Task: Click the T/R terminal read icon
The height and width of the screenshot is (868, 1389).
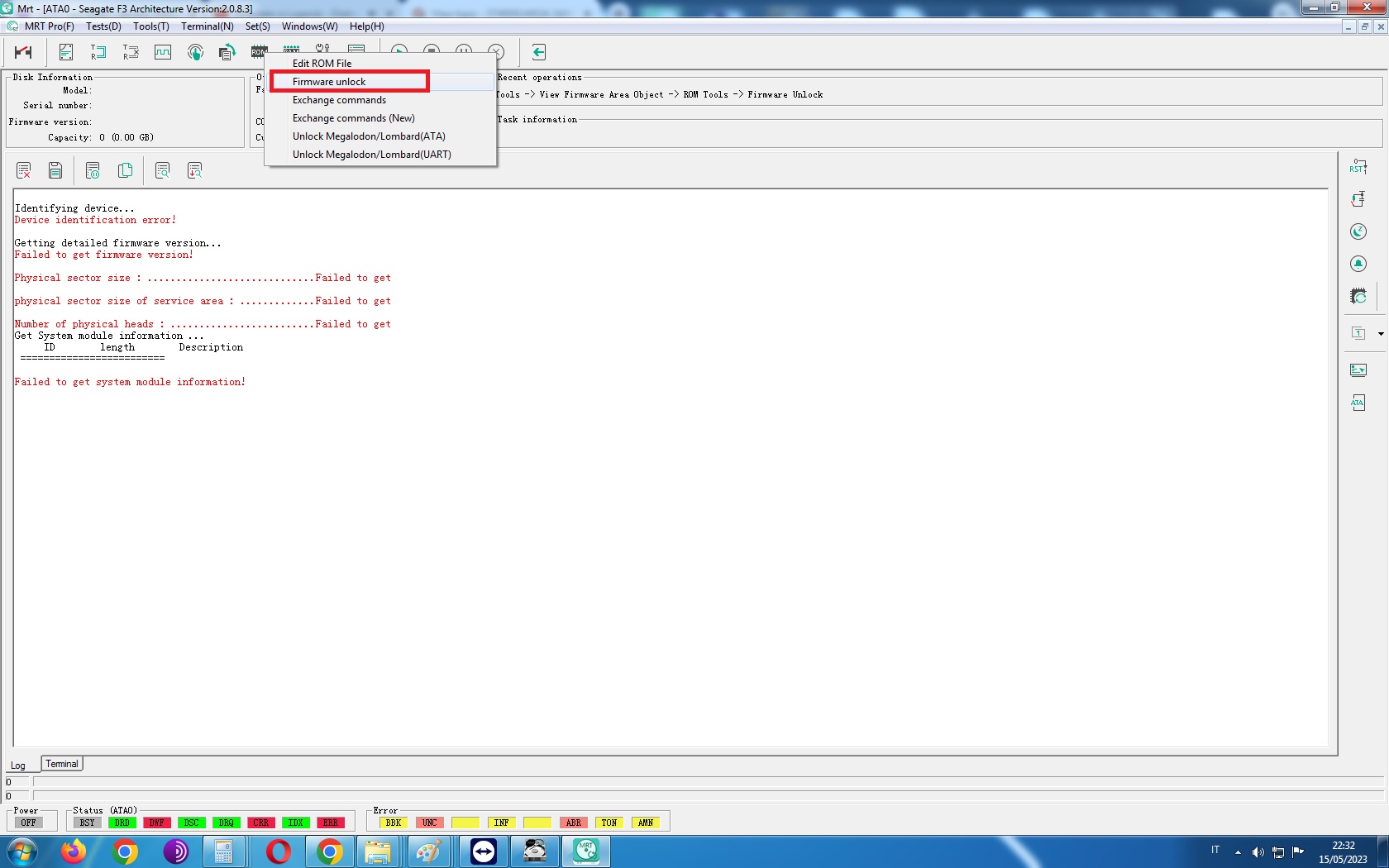Action: click(98, 52)
